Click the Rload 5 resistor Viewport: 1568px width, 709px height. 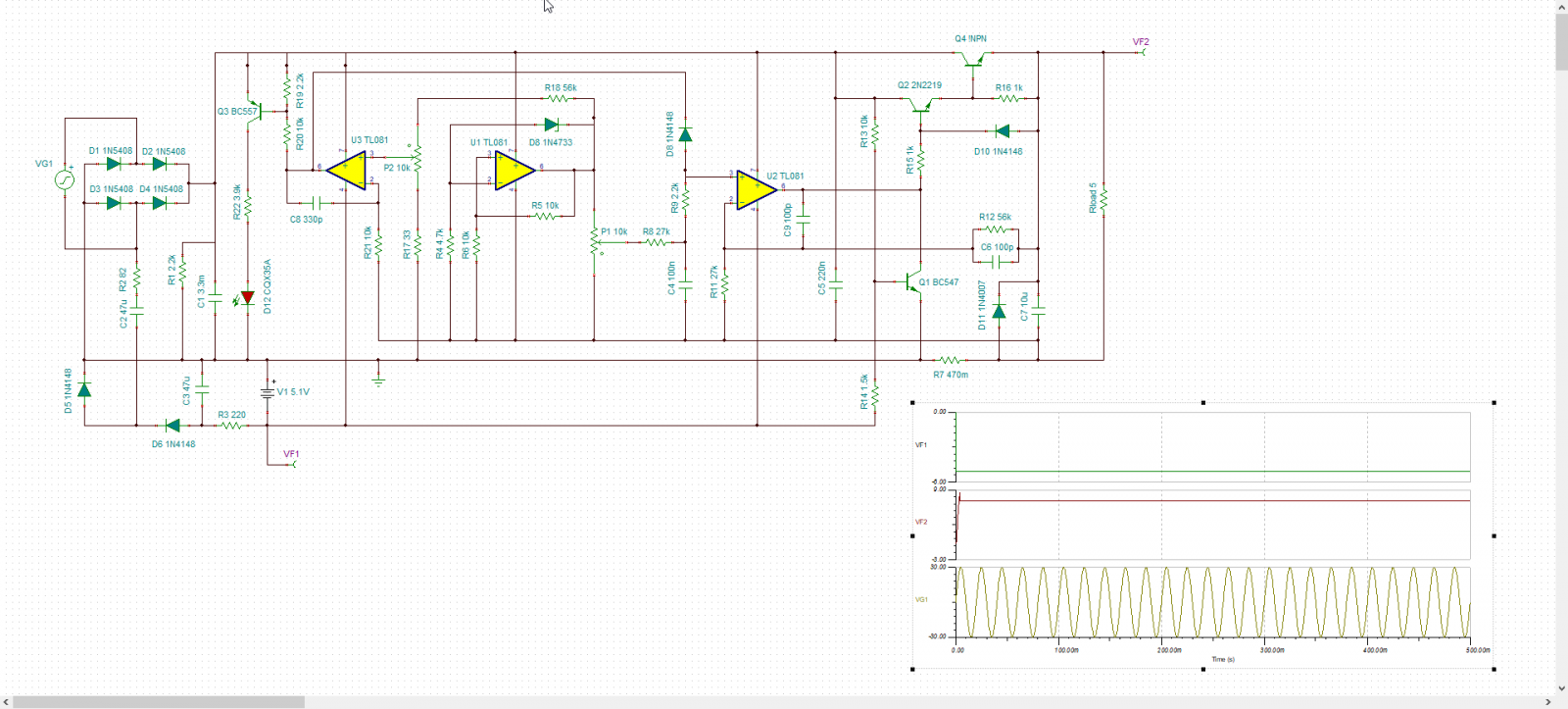(1103, 199)
